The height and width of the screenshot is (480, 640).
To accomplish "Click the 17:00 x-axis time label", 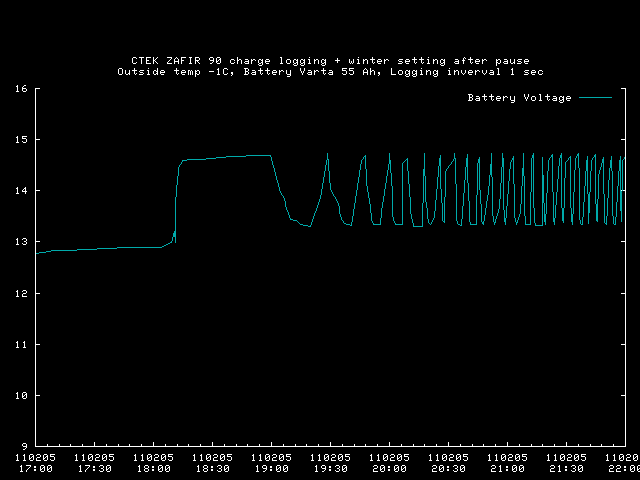I will click(36, 468).
